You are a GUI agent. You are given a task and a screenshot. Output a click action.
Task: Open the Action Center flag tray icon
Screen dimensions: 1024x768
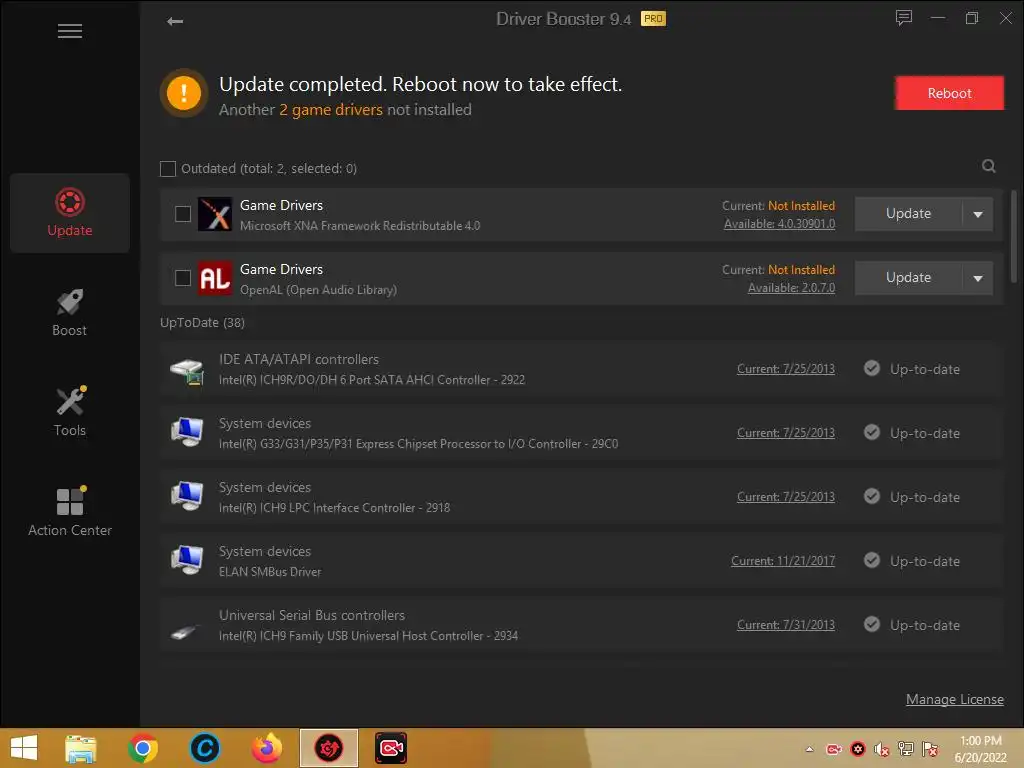(930, 749)
